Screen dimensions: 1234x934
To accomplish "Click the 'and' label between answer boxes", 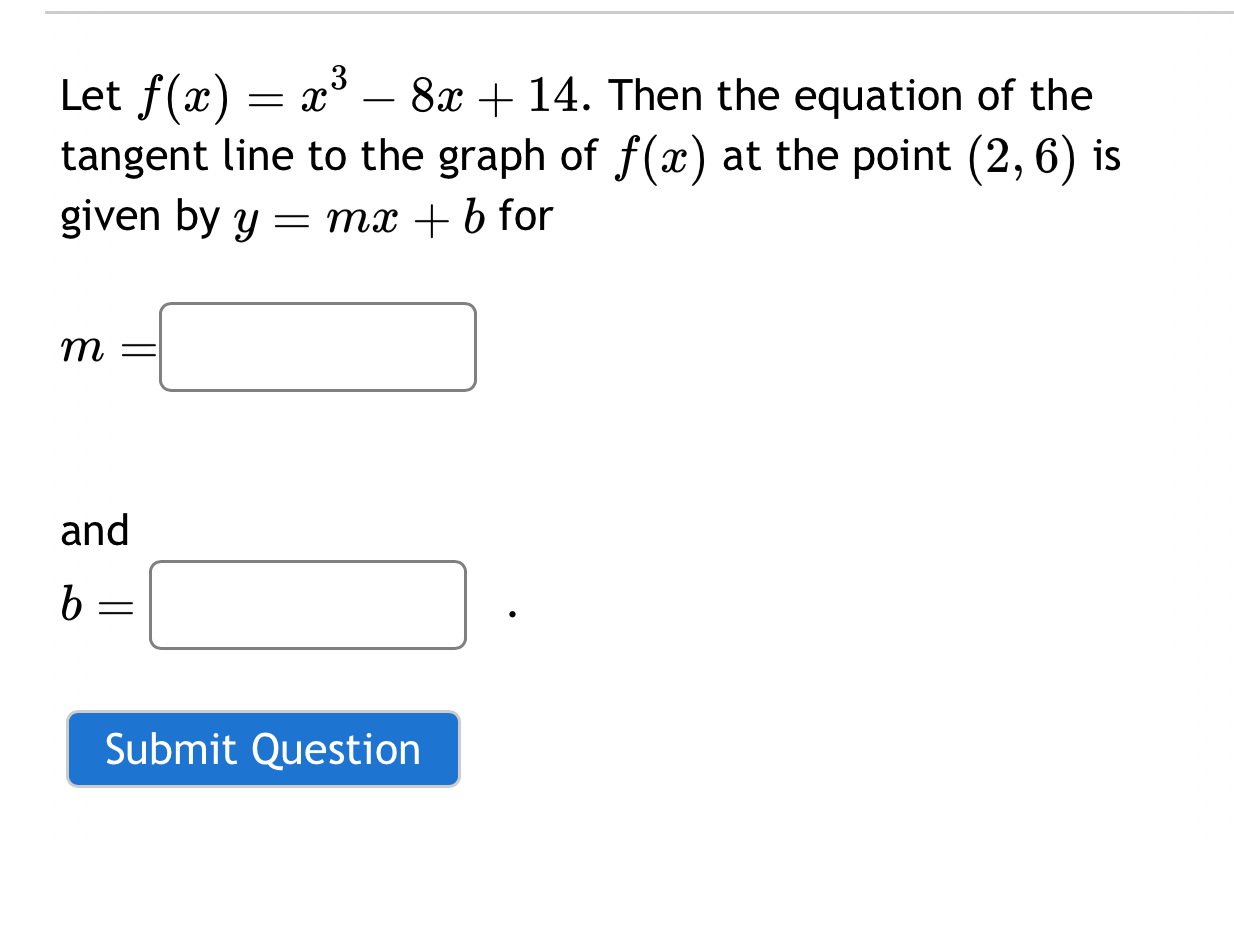I will coord(94,530).
